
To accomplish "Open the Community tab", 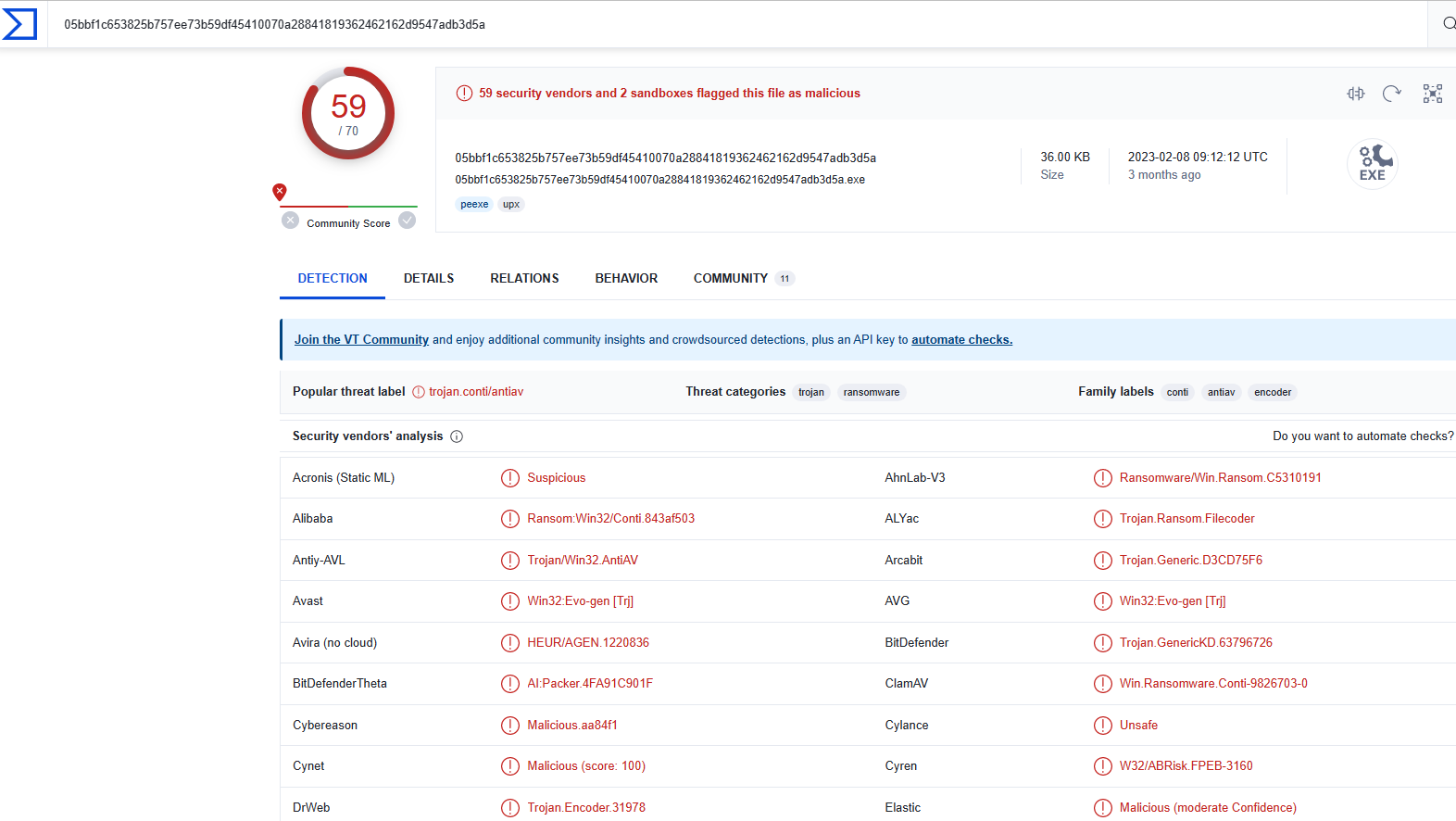I will (x=743, y=278).
